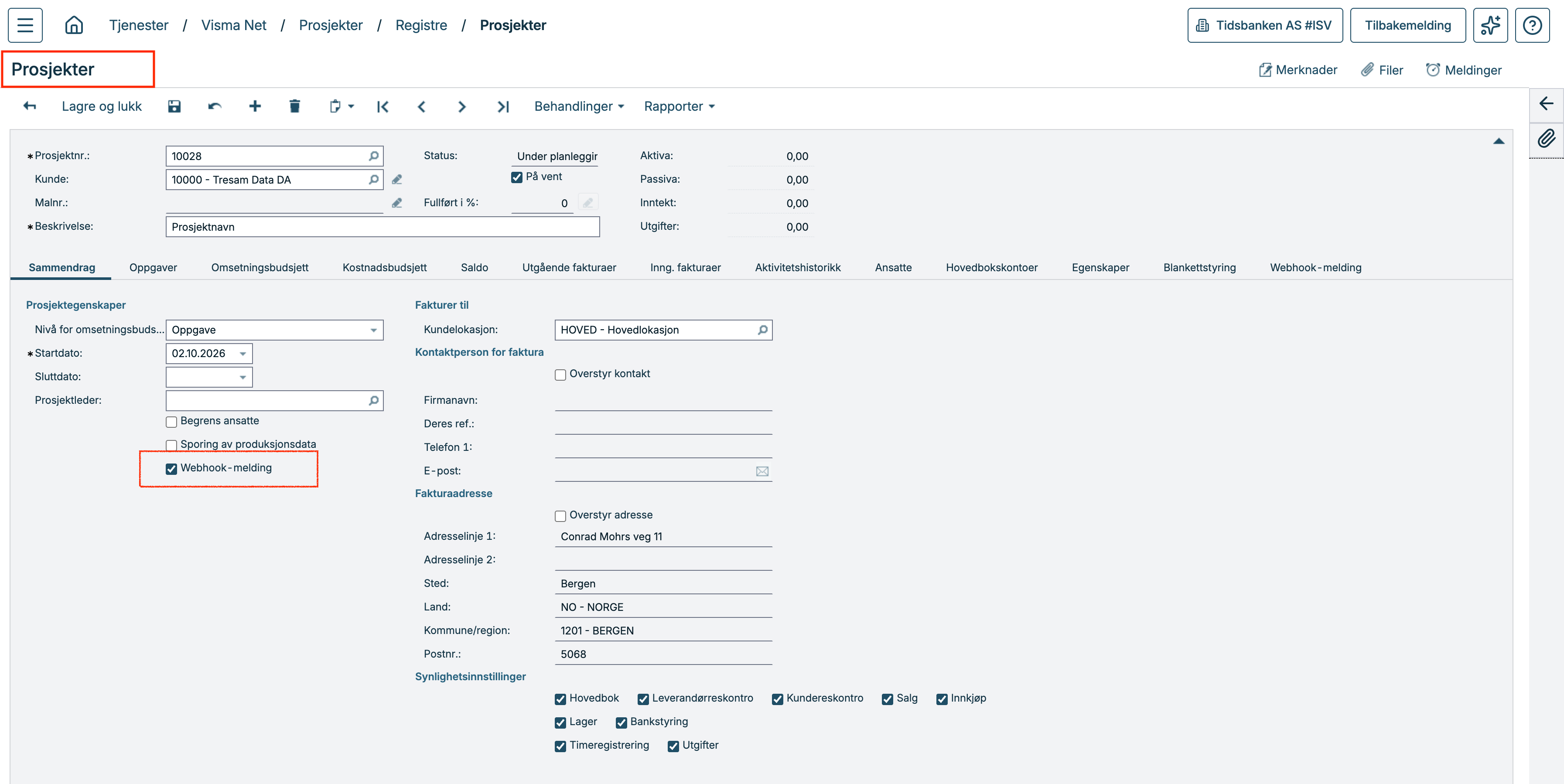
Task: Expand the Behandlinger dropdown menu
Action: click(x=579, y=106)
